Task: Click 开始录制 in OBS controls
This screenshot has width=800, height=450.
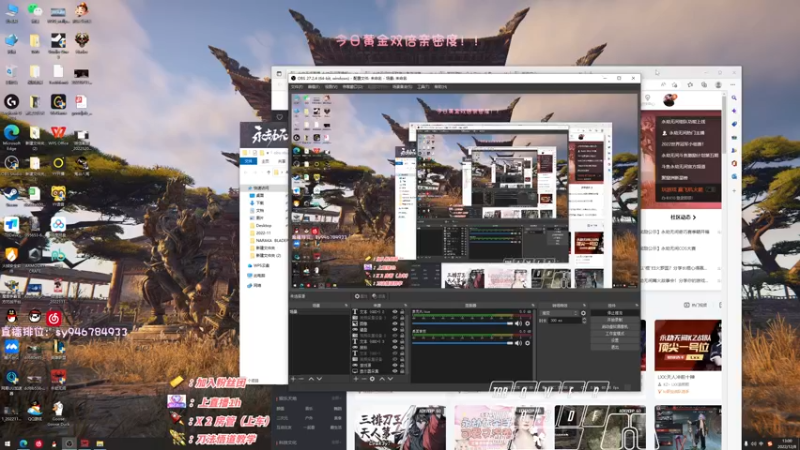Action: tap(615, 320)
